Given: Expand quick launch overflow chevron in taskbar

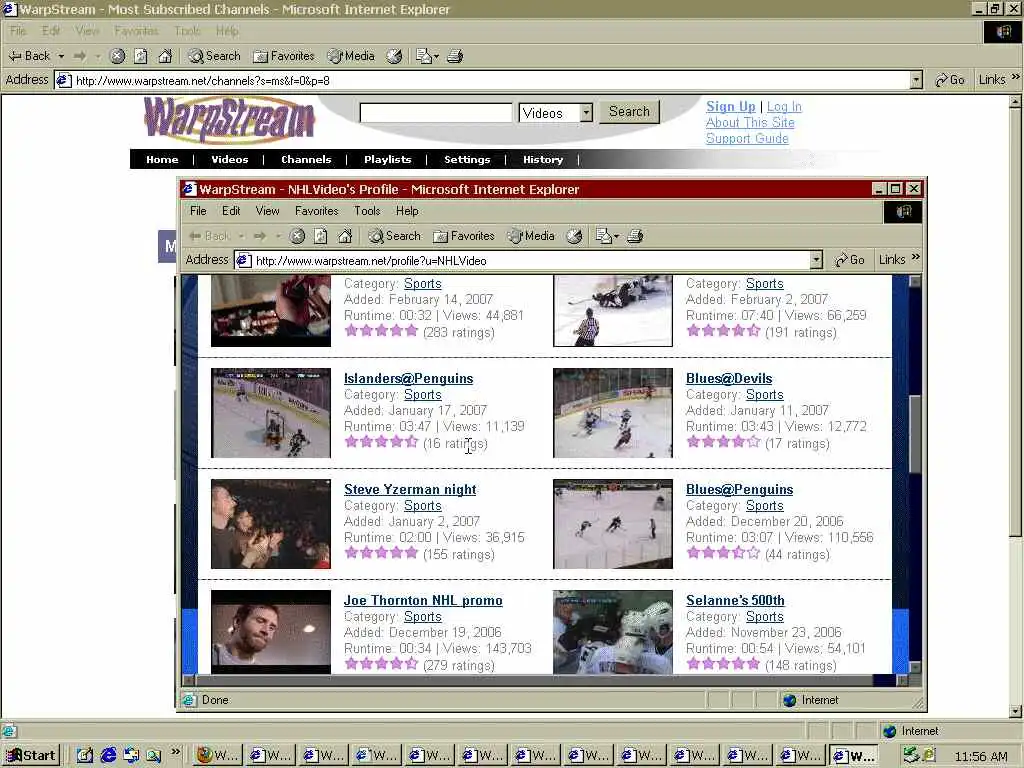Looking at the screenshot, I should 176,752.
